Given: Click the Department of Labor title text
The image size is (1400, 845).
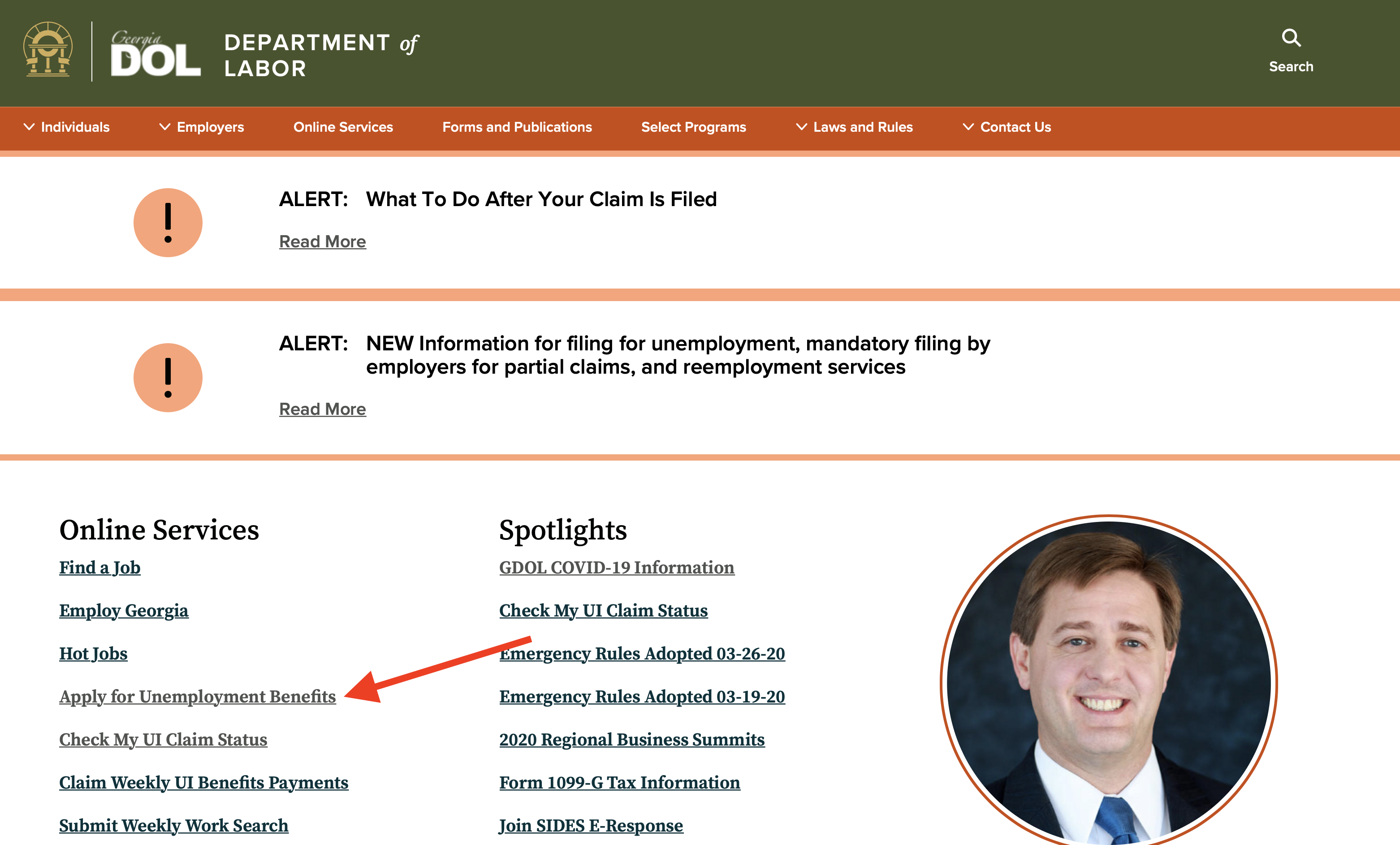Looking at the screenshot, I should [x=321, y=55].
